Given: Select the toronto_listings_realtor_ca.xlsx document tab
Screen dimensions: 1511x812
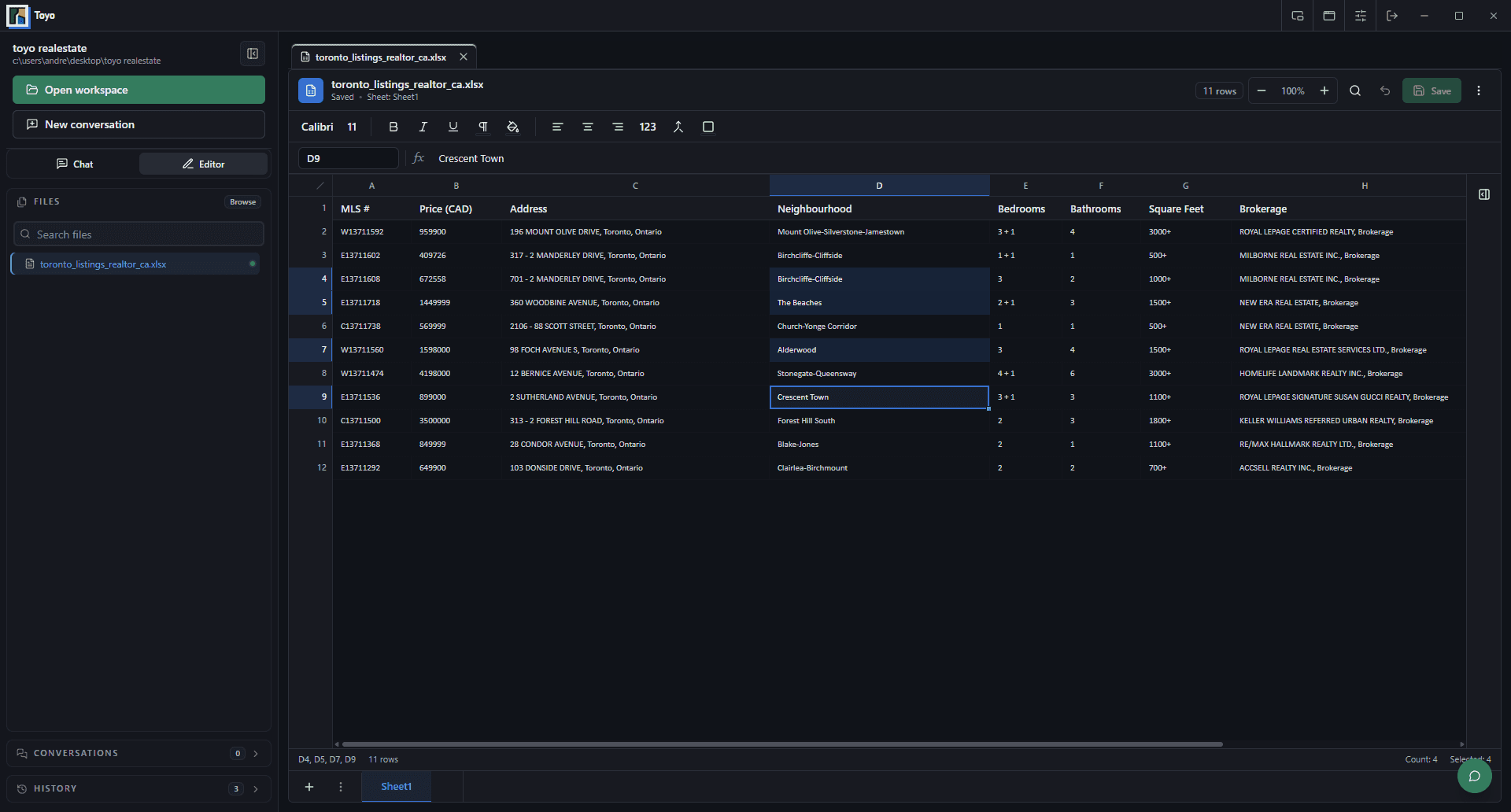Looking at the screenshot, I should (x=380, y=57).
